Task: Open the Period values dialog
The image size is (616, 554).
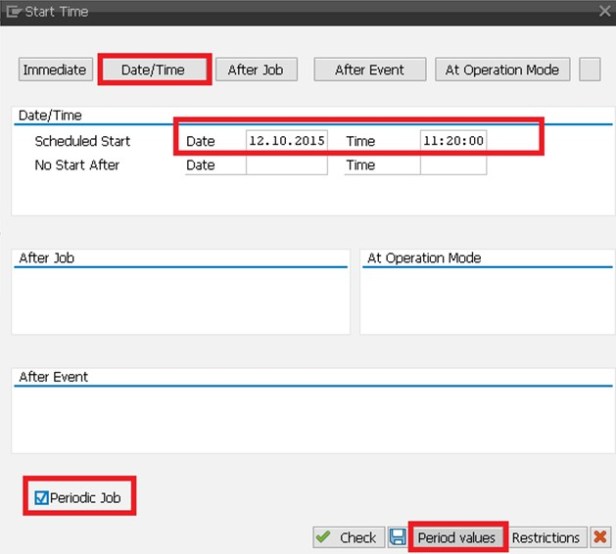Action: [456, 538]
